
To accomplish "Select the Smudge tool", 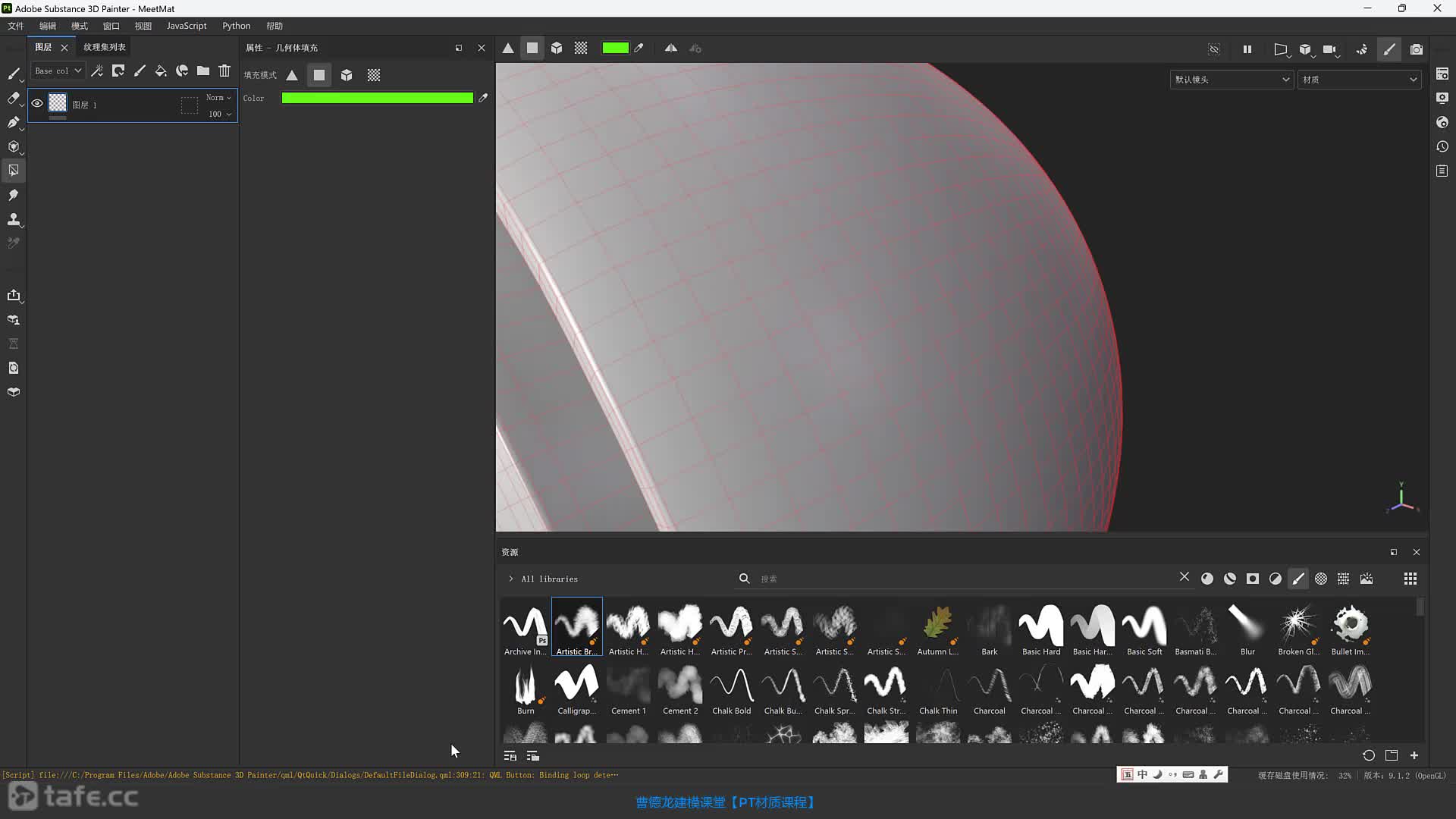I will tap(14, 195).
